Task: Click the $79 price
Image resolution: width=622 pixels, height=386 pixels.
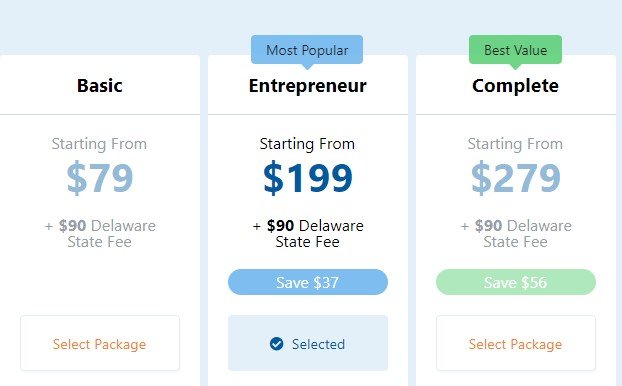Action: point(100,178)
